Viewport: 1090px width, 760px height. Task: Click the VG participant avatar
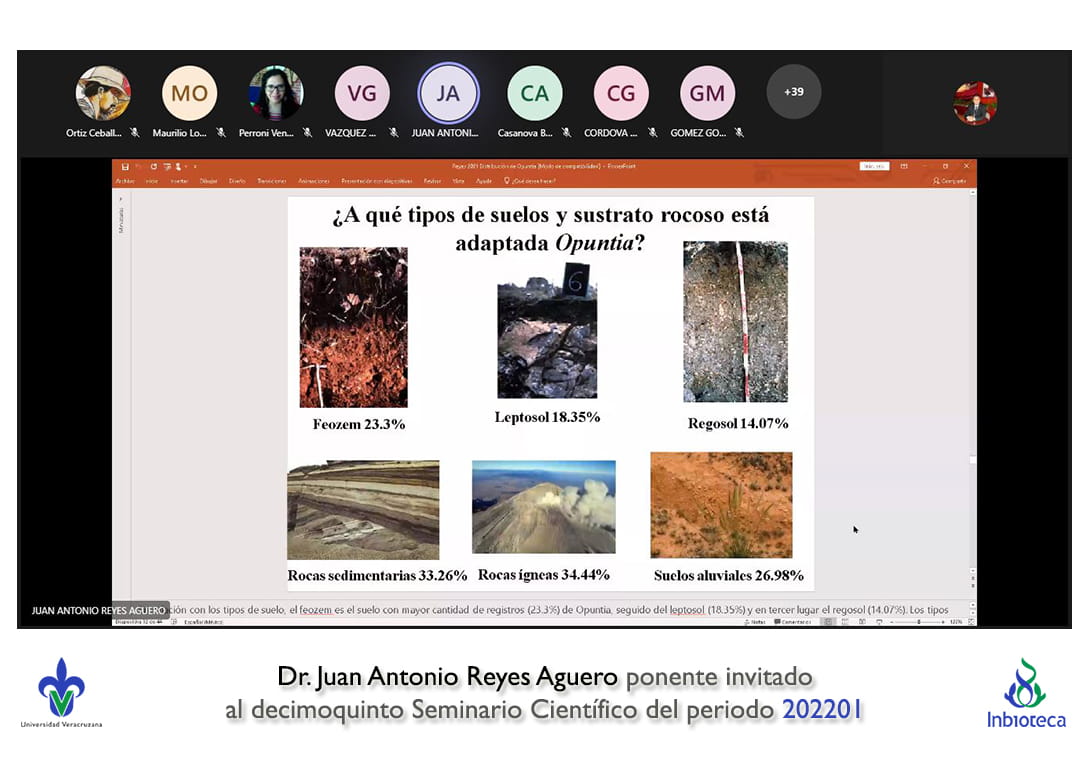pos(362,93)
